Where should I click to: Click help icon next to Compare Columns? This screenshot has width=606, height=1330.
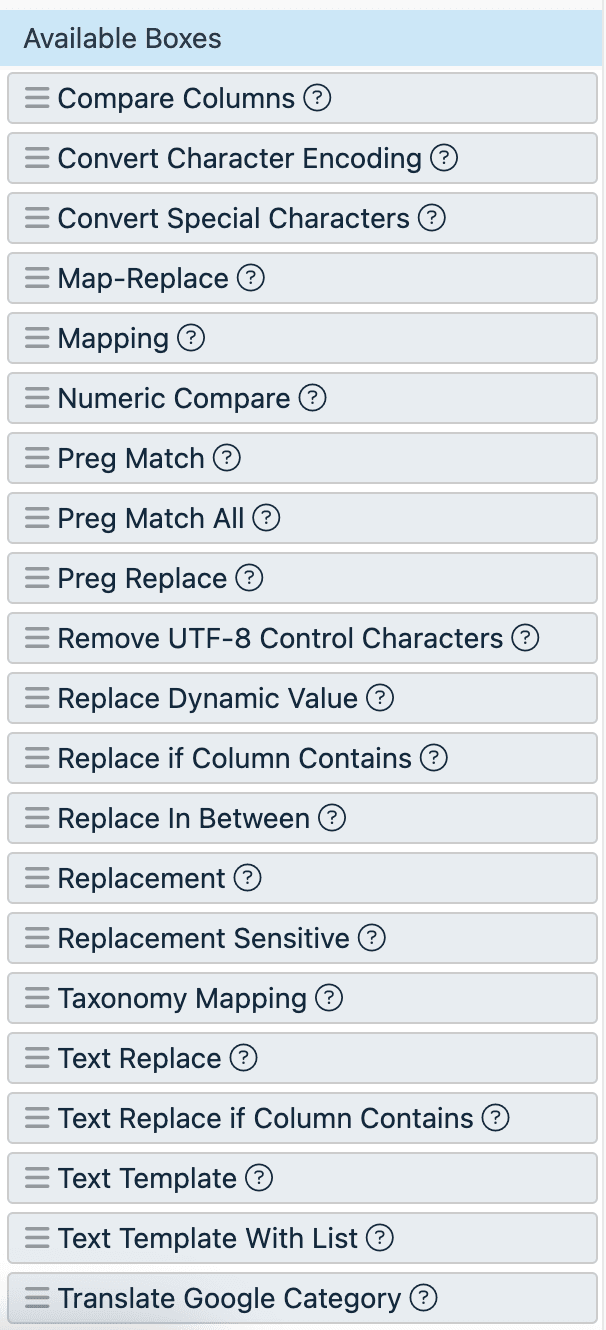(317, 98)
